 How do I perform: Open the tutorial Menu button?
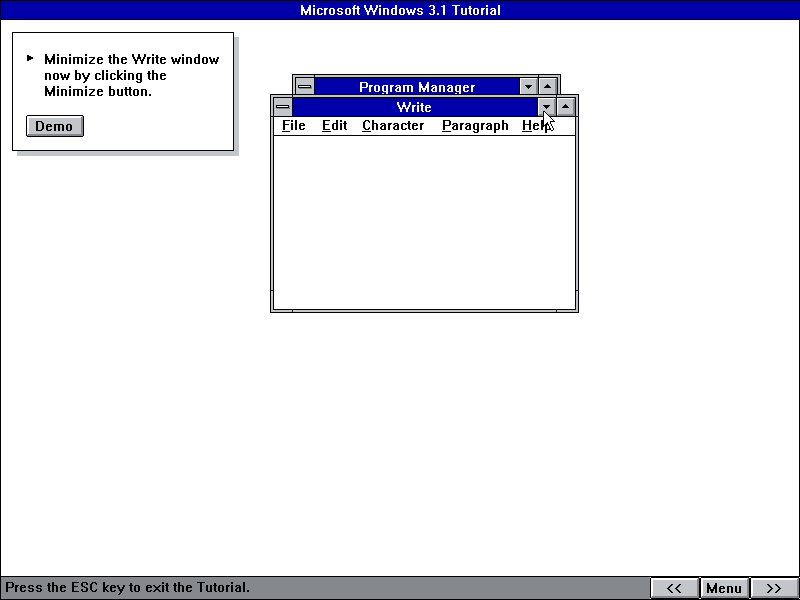point(723,588)
